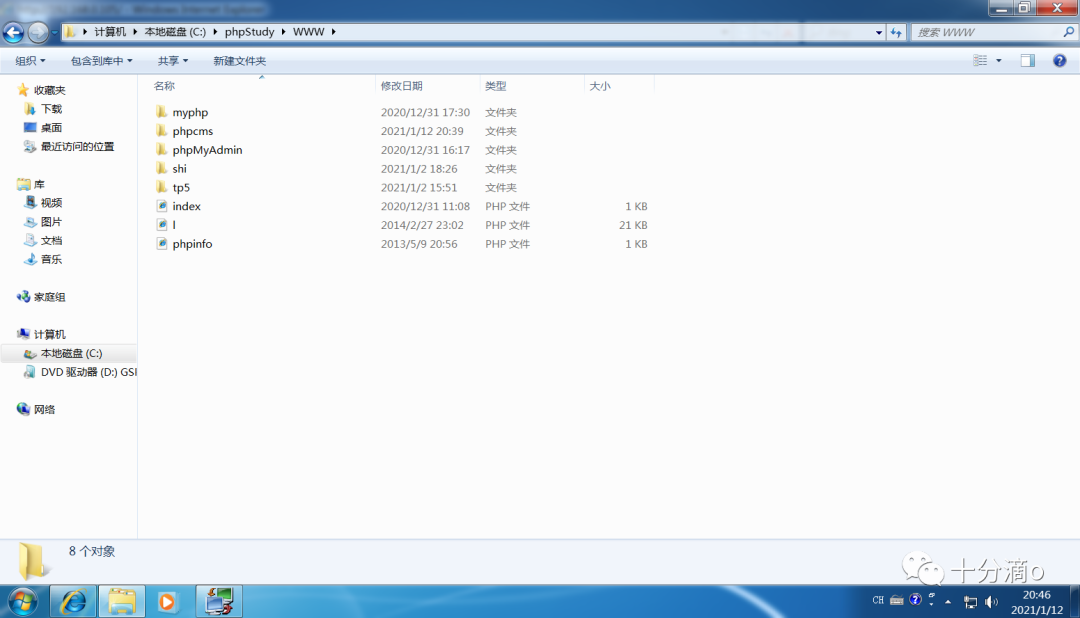Click the Forward navigation arrow
Viewport: 1080px width, 618px height.
tap(38, 32)
